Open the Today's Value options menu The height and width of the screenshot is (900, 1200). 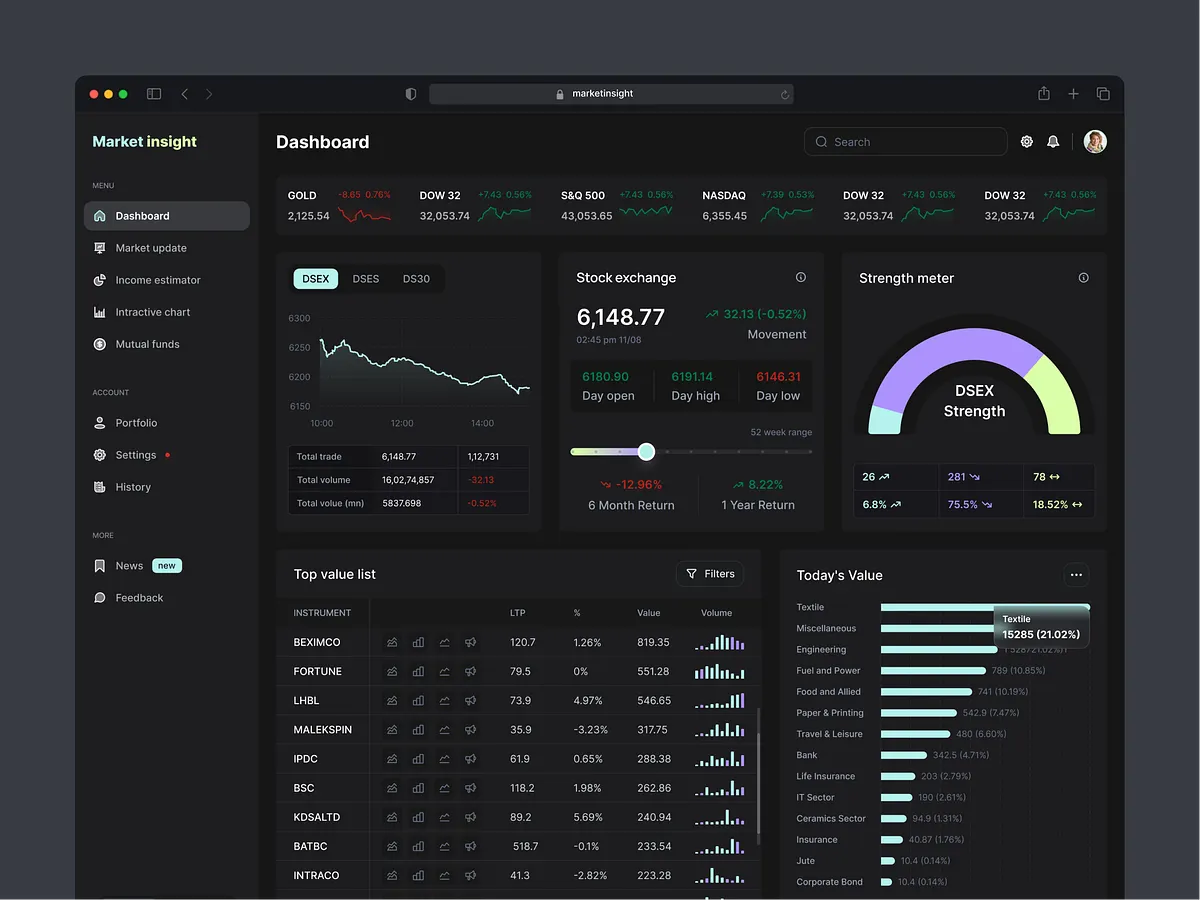tap(1076, 574)
